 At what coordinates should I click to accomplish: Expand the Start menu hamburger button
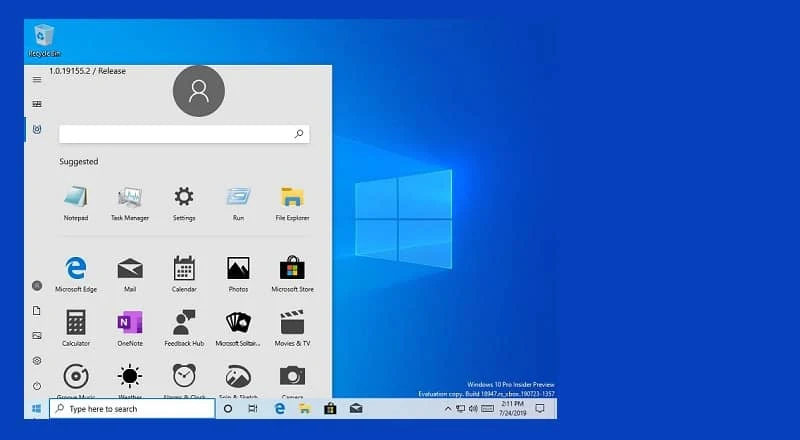[x=37, y=80]
